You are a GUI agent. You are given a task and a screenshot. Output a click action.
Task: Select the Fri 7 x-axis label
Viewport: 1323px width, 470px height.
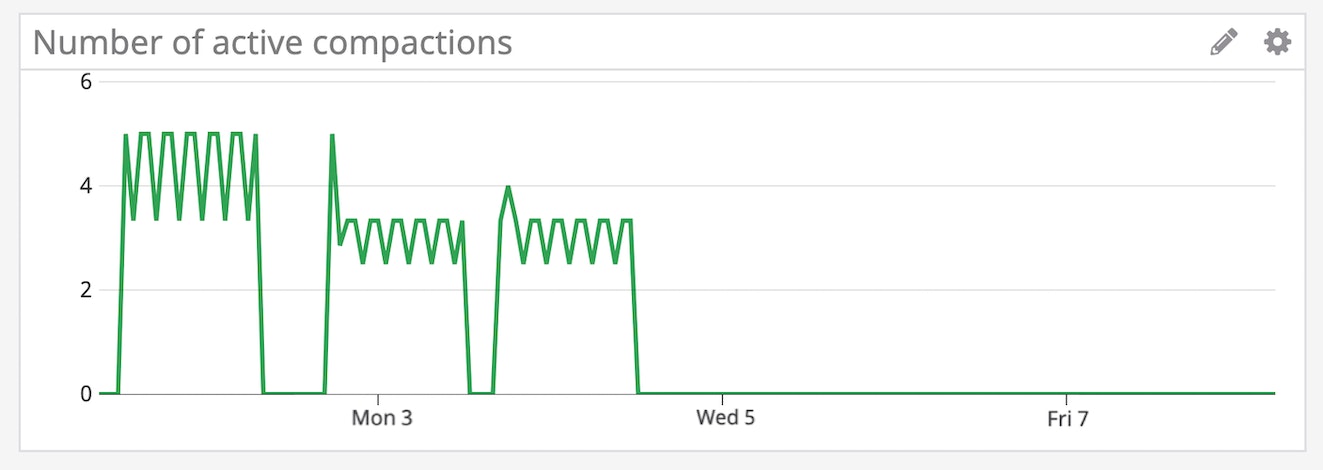pyautogui.click(x=1067, y=419)
